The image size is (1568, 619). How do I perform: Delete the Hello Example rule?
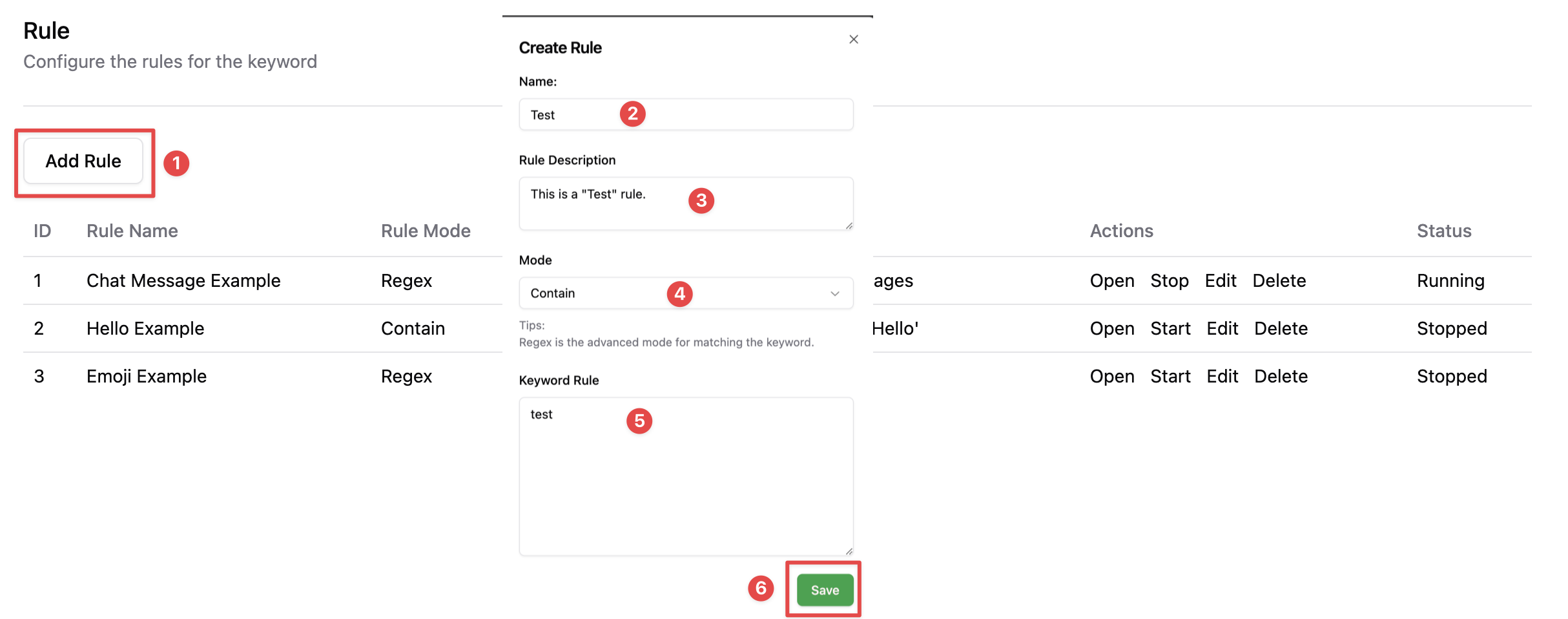tap(1281, 328)
